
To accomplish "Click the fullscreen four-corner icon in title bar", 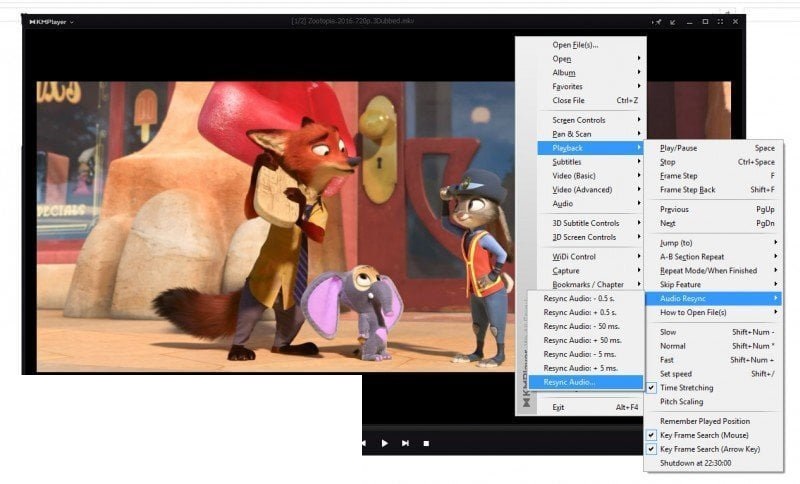I will (x=720, y=22).
